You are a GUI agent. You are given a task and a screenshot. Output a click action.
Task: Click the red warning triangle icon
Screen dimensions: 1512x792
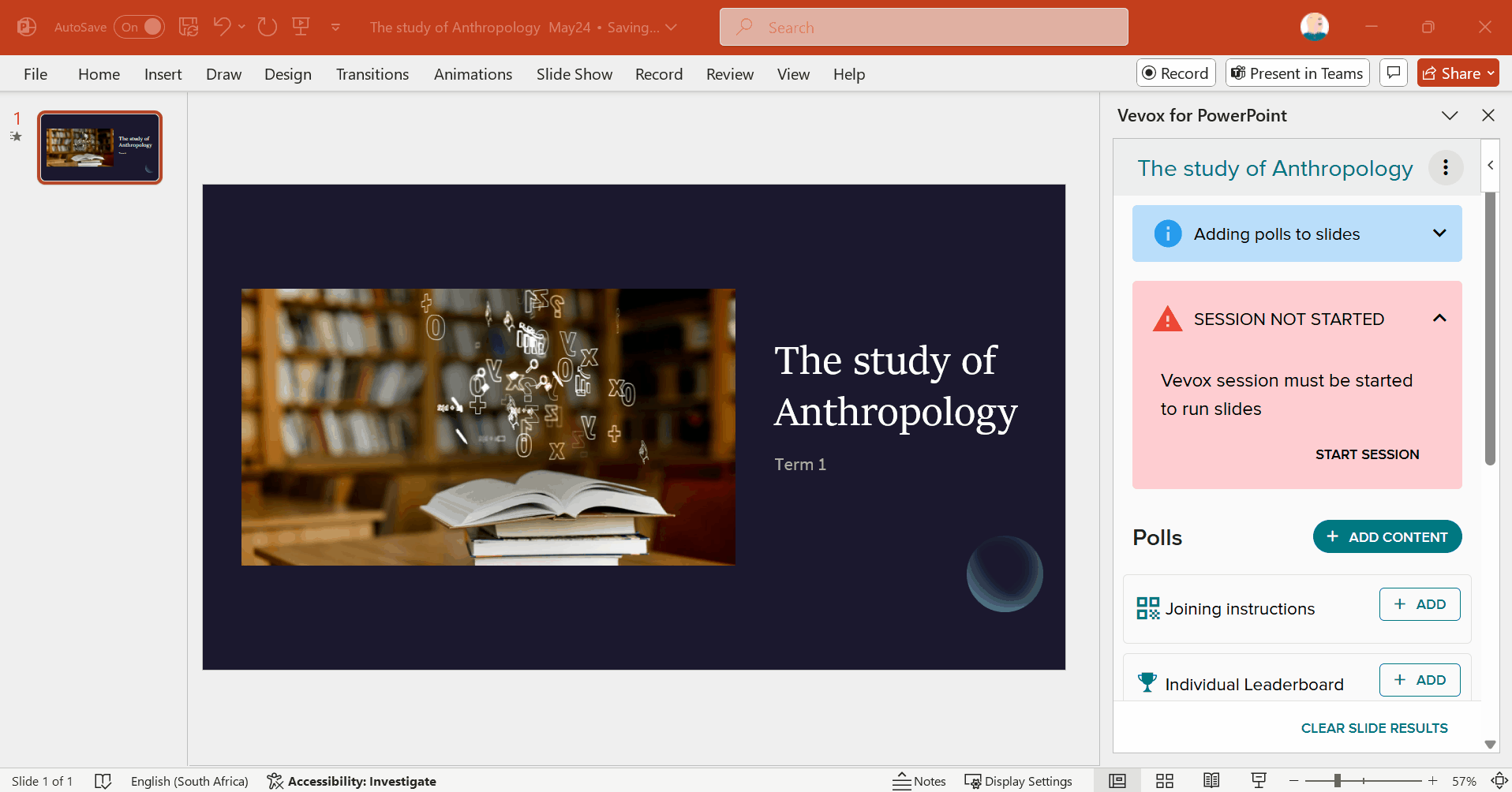pyautogui.click(x=1168, y=319)
